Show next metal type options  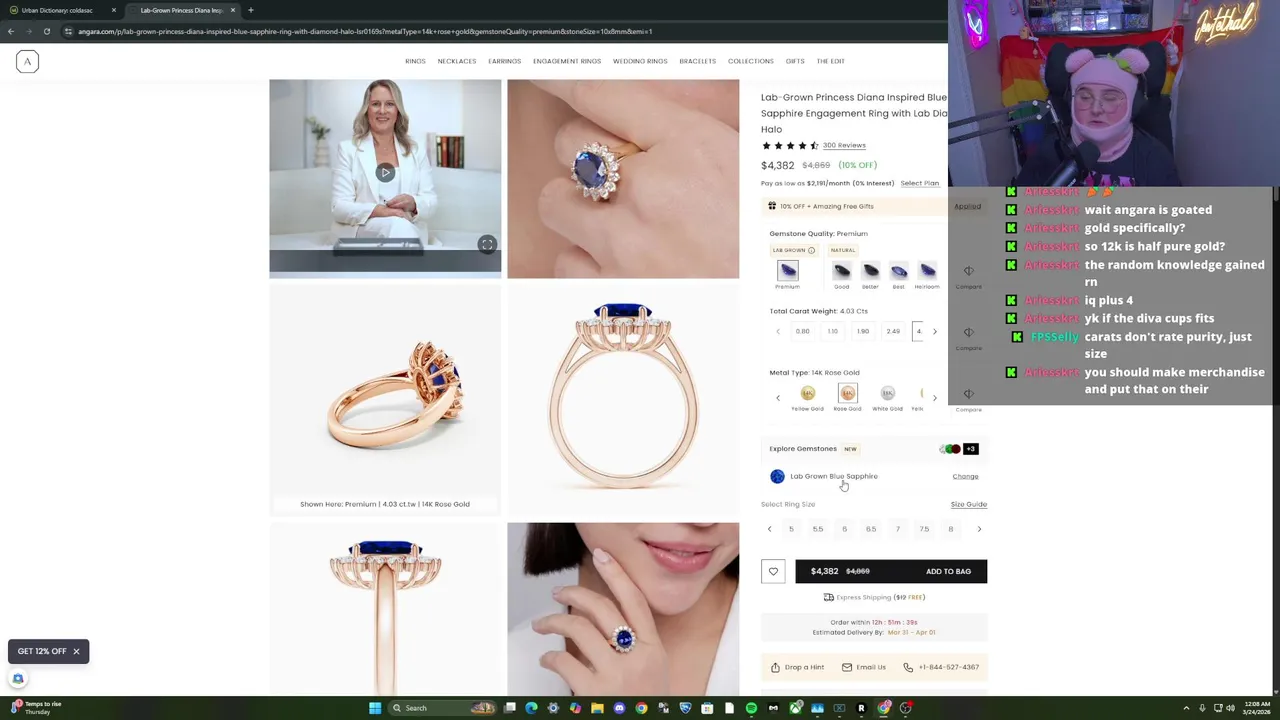934,398
